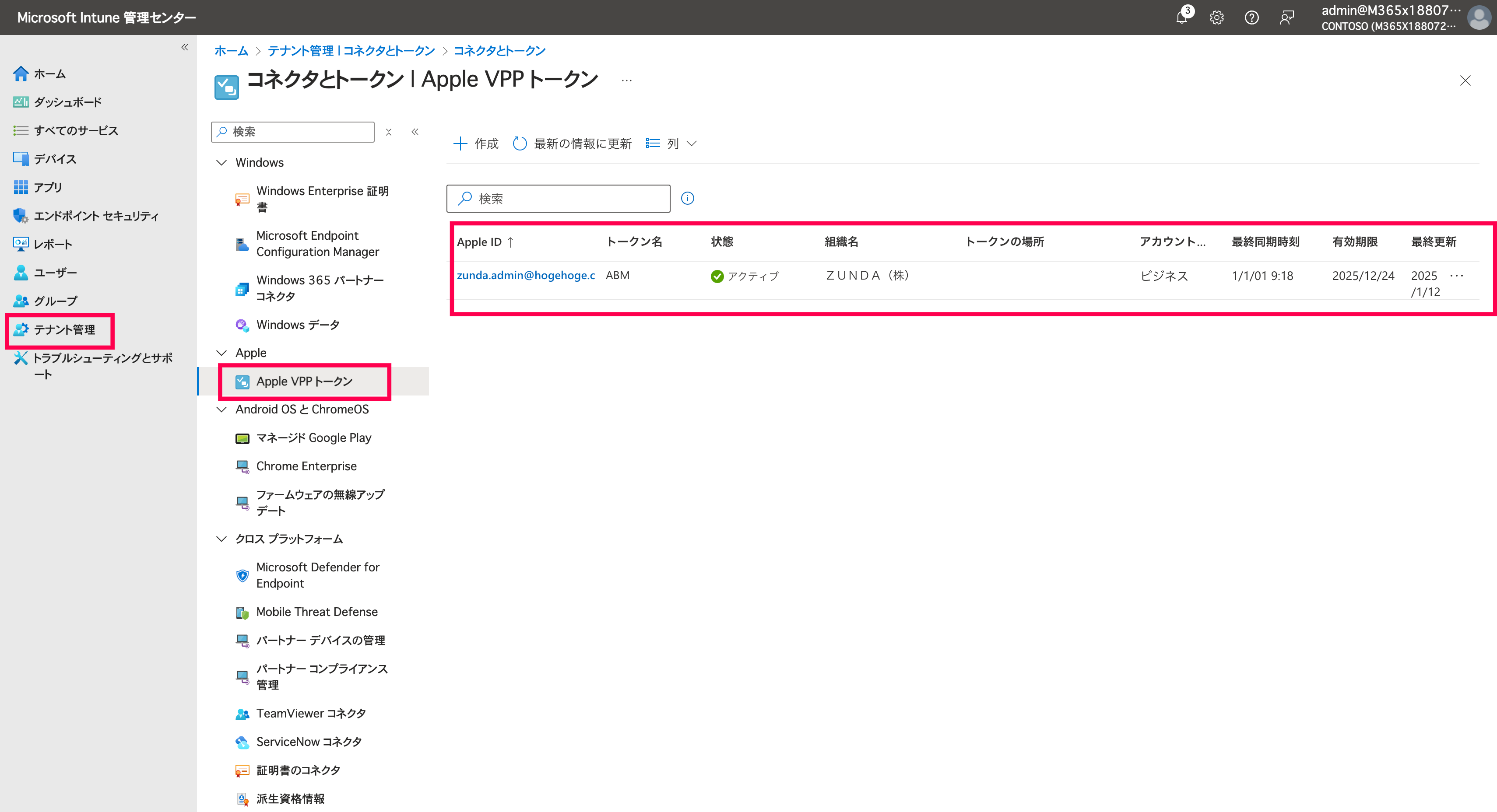Click the Mobile Threat Defense icon
Viewport: 1497px width, 812px height.
click(242, 612)
